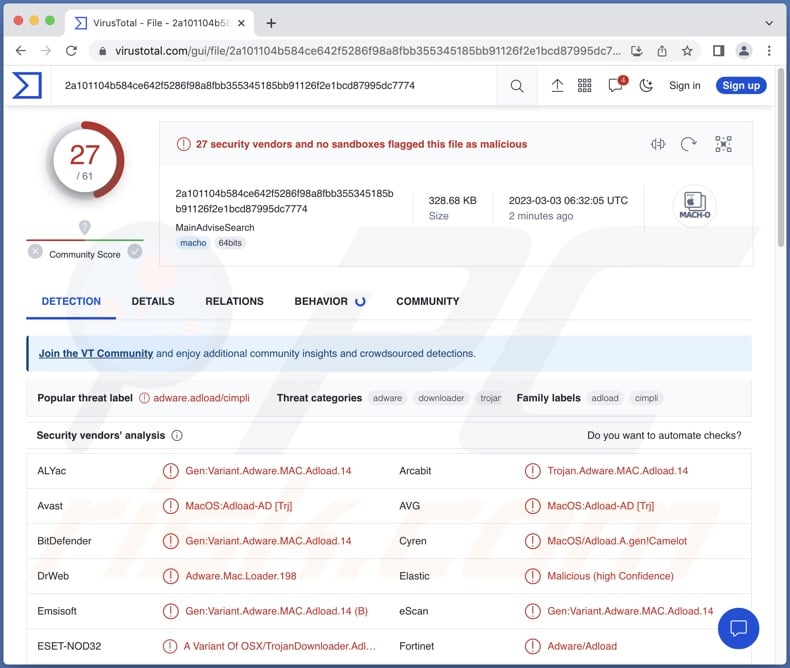
Task: Click the Sign up button
Action: tap(741, 86)
